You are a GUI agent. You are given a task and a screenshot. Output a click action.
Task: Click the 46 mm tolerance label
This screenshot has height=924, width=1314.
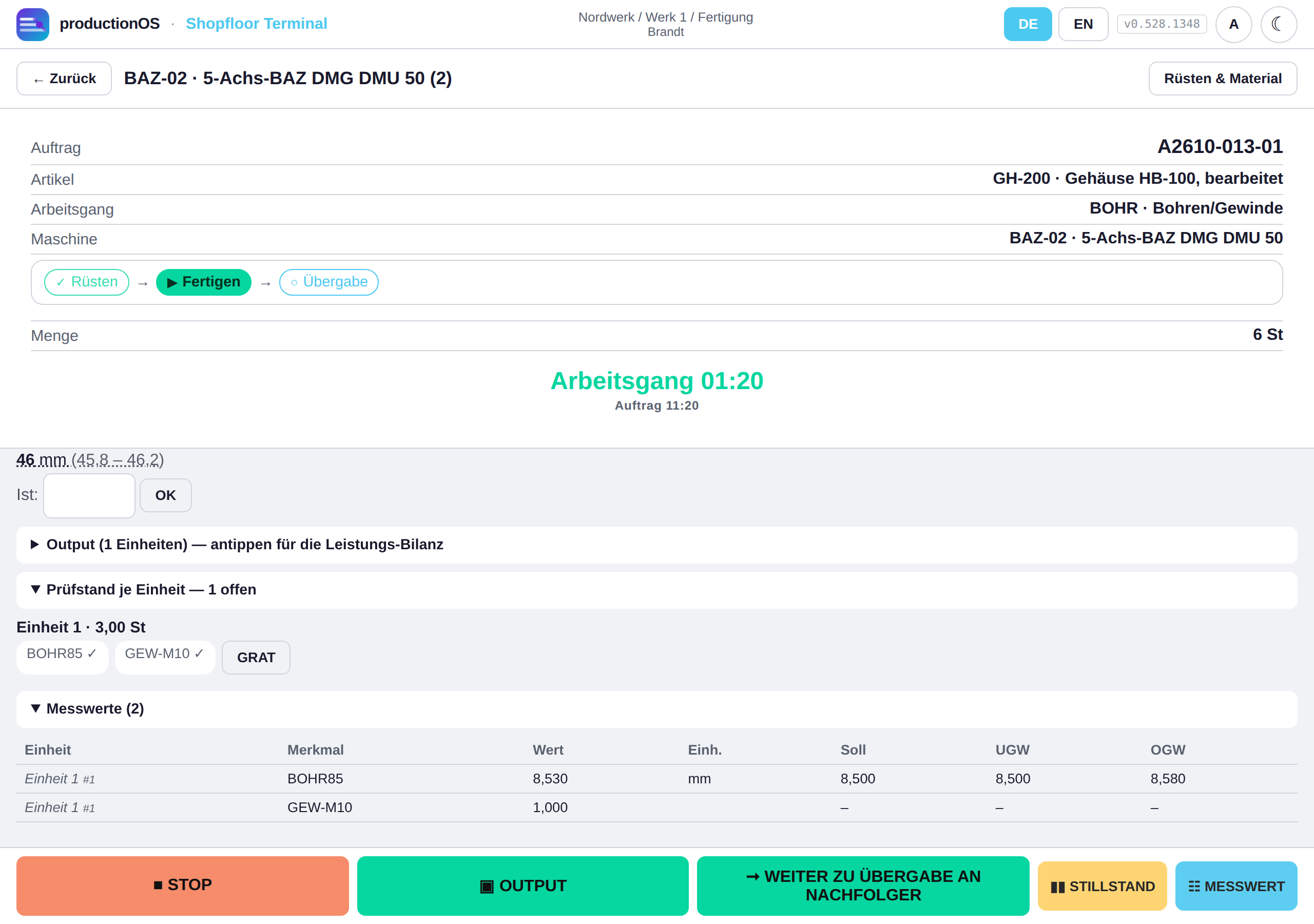(90, 460)
